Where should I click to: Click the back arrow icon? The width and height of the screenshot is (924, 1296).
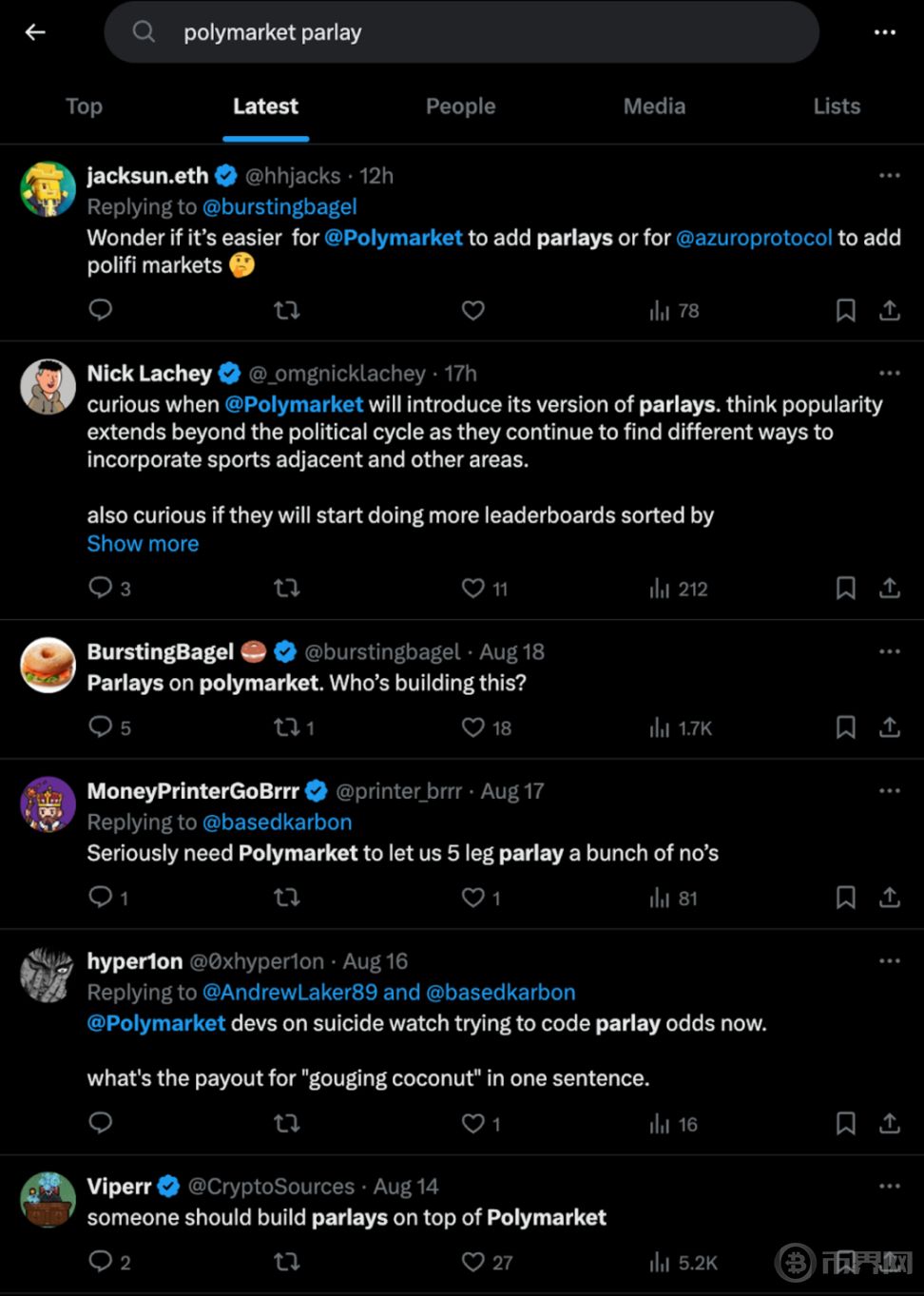[35, 32]
